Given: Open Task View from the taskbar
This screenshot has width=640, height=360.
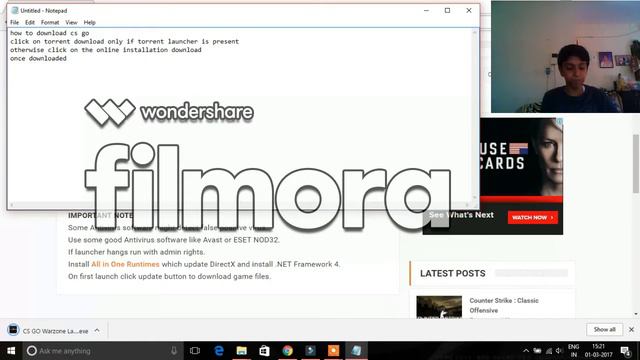Looking at the screenshot, I should (195, 351).
